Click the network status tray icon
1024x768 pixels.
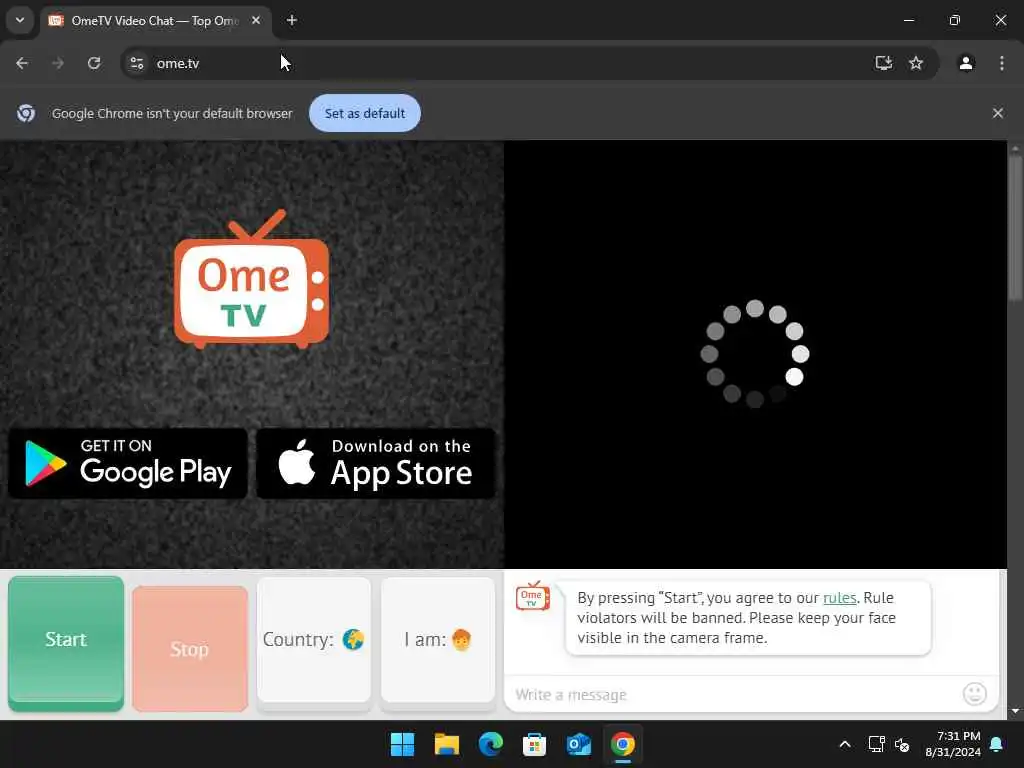876,744
